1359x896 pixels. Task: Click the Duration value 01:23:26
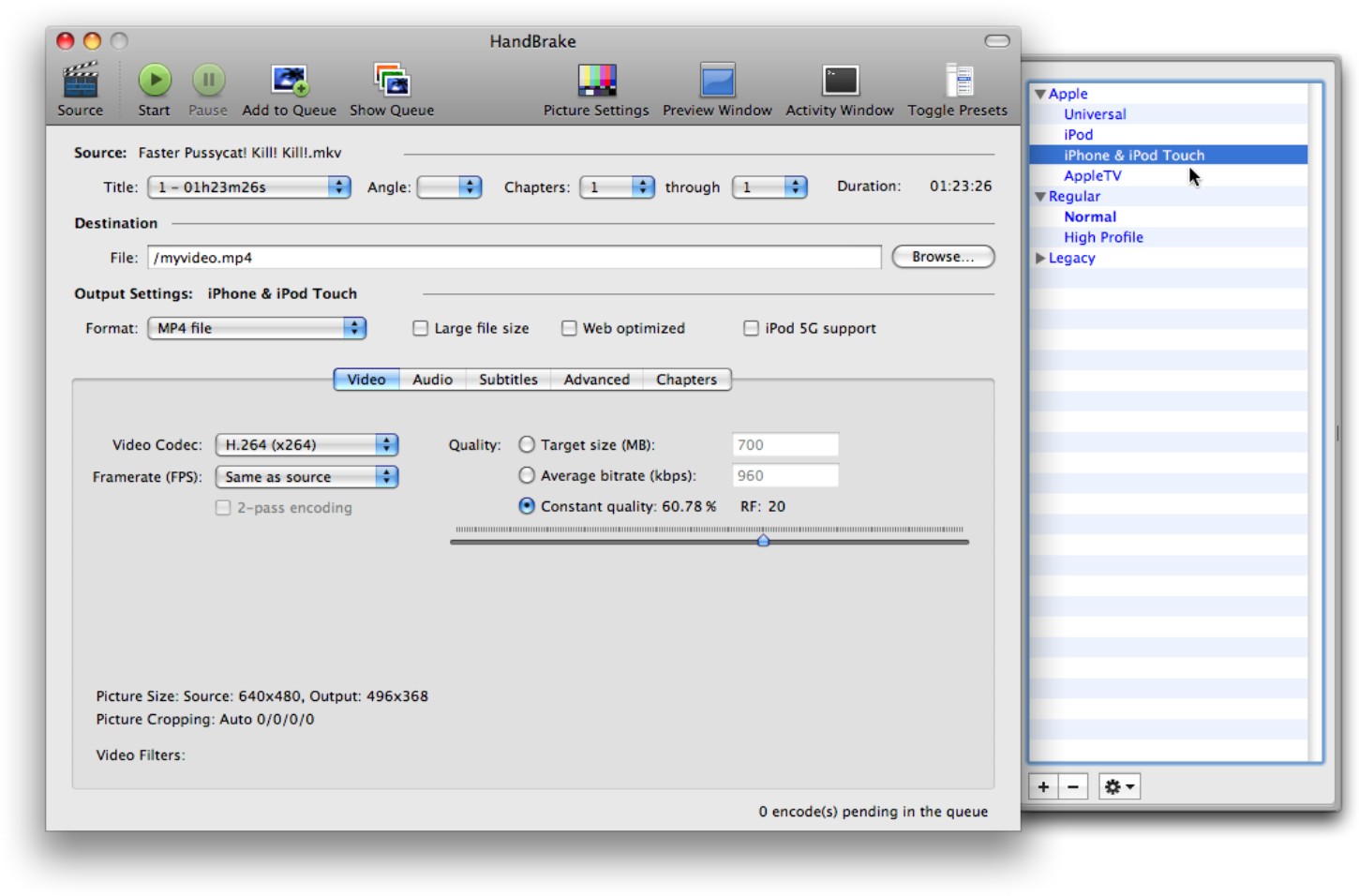(x=961, y=187)
